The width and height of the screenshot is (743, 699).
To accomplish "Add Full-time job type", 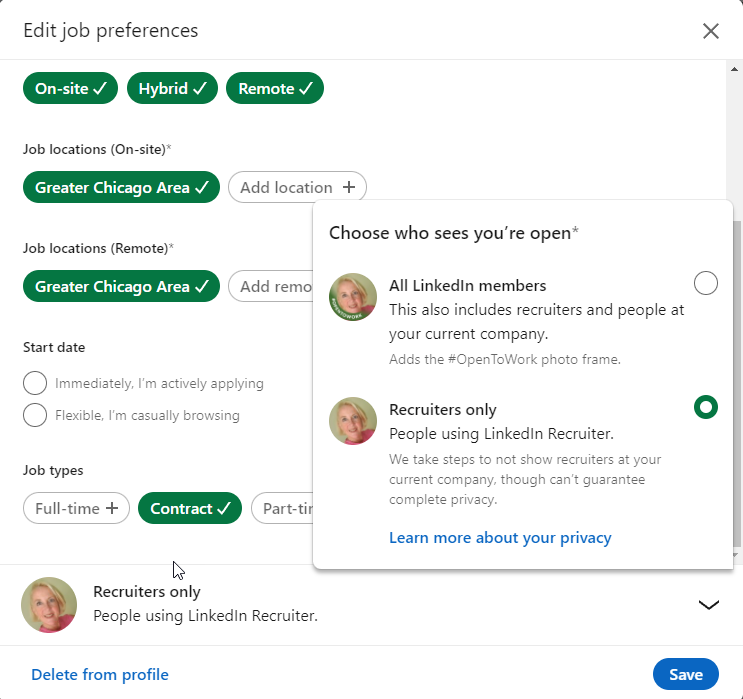I will [76, 508].
